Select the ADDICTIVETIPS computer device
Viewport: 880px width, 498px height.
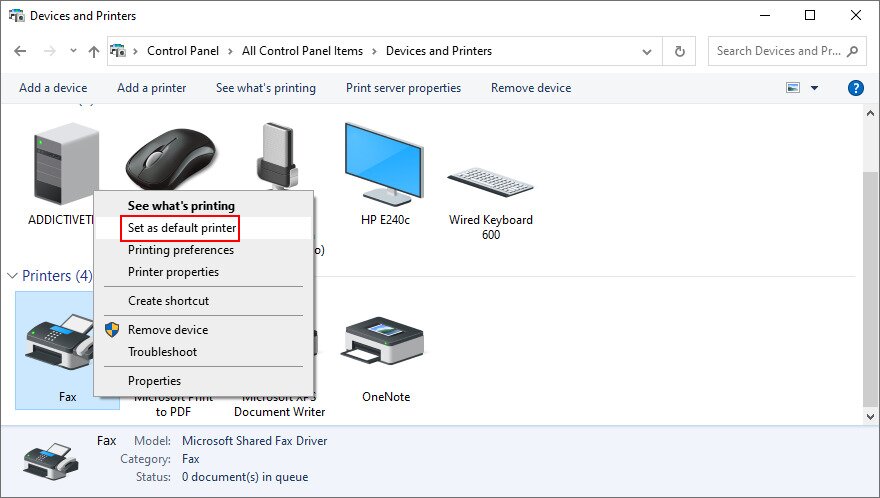pos(66,164)
